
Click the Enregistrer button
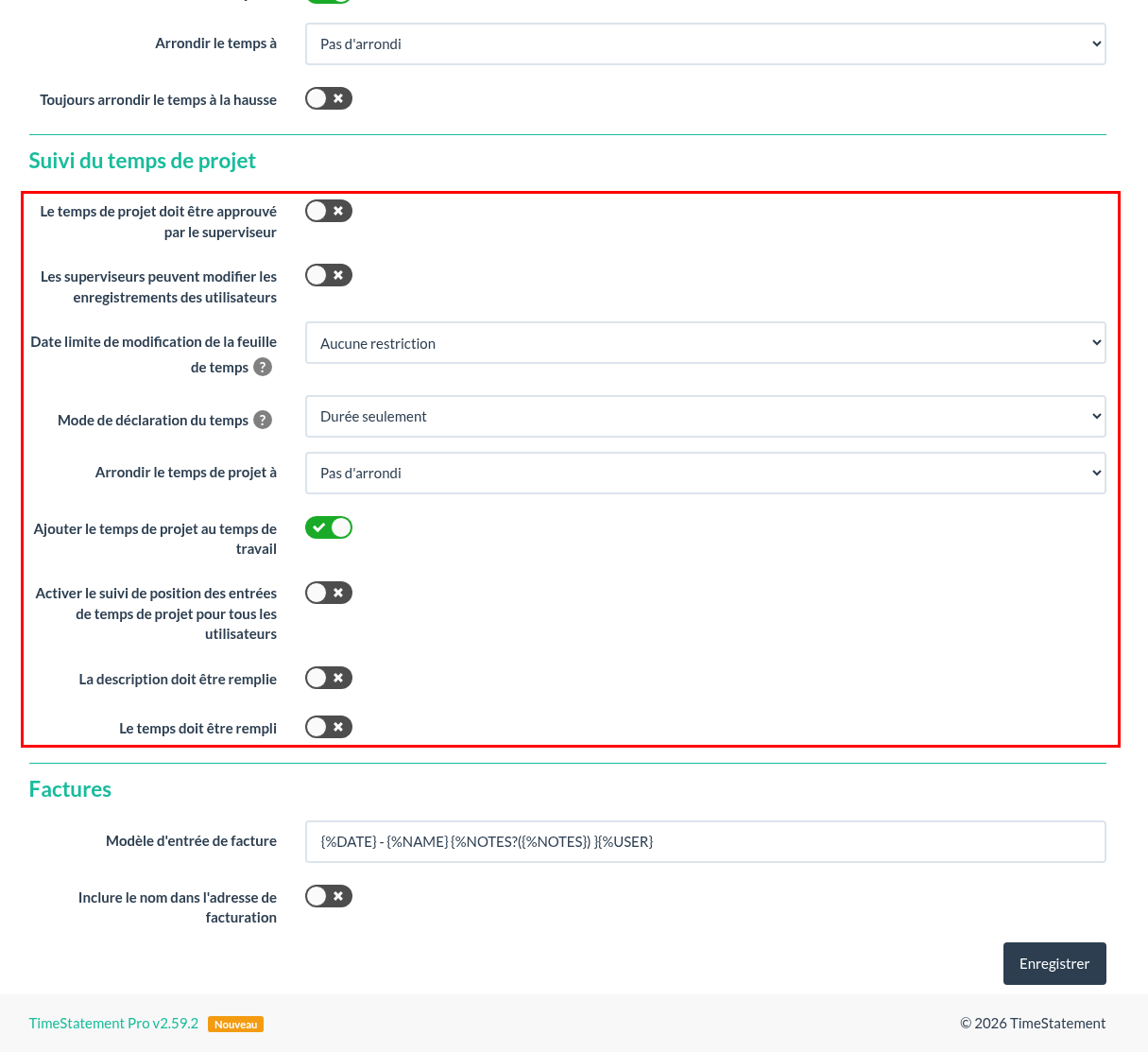coord(1054,963)
